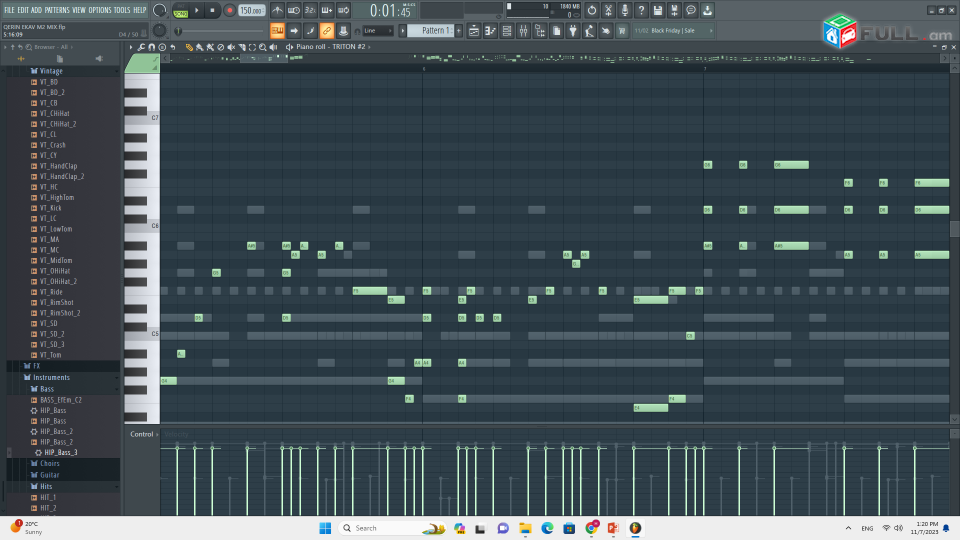This screenshot has width=960, height=540.
Task: Toggle the red record button
Action: tap(230, 10)
